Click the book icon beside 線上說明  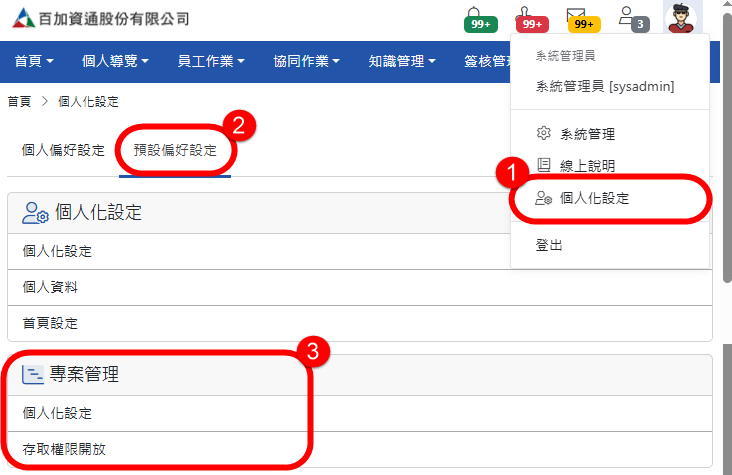544,166
